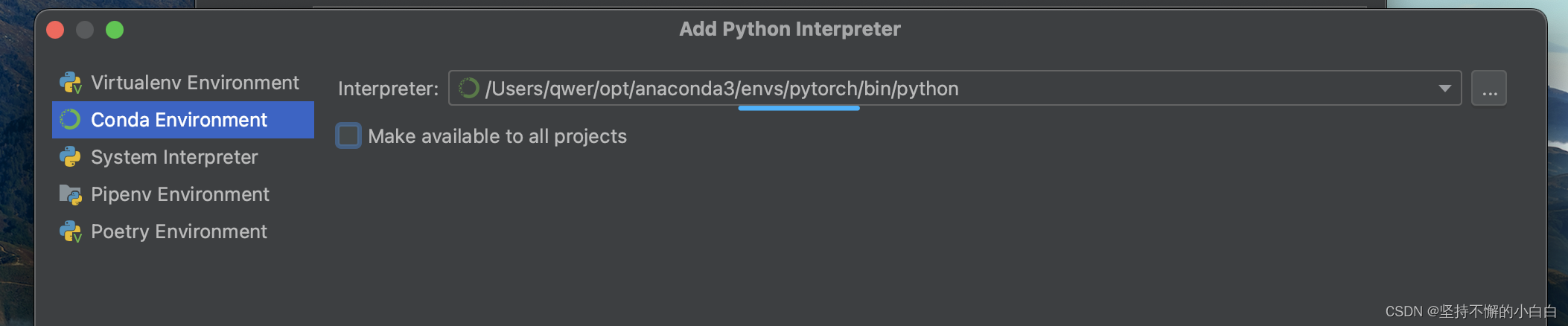Click the Conda Environment ring icon
The width and height of the screenshot is (1568, 326).
point(70,120)
